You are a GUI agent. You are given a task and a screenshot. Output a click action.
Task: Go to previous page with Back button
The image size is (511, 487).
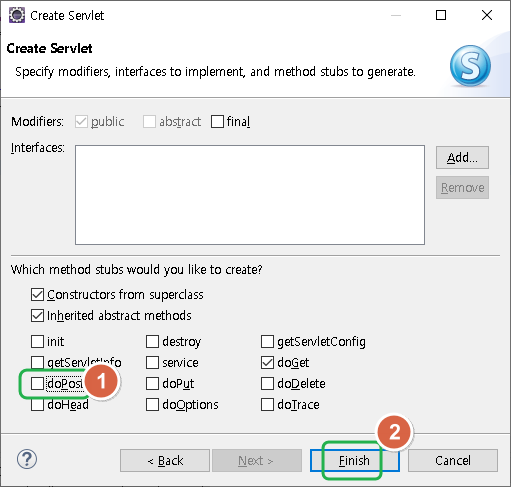click(x=165, y=461)
